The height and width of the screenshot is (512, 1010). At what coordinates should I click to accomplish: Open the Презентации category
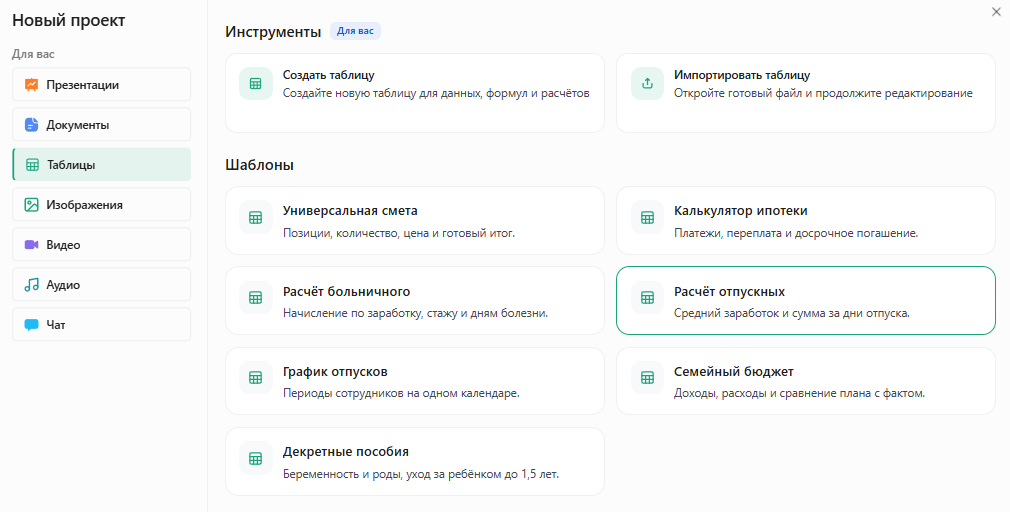tap(102, 84)
